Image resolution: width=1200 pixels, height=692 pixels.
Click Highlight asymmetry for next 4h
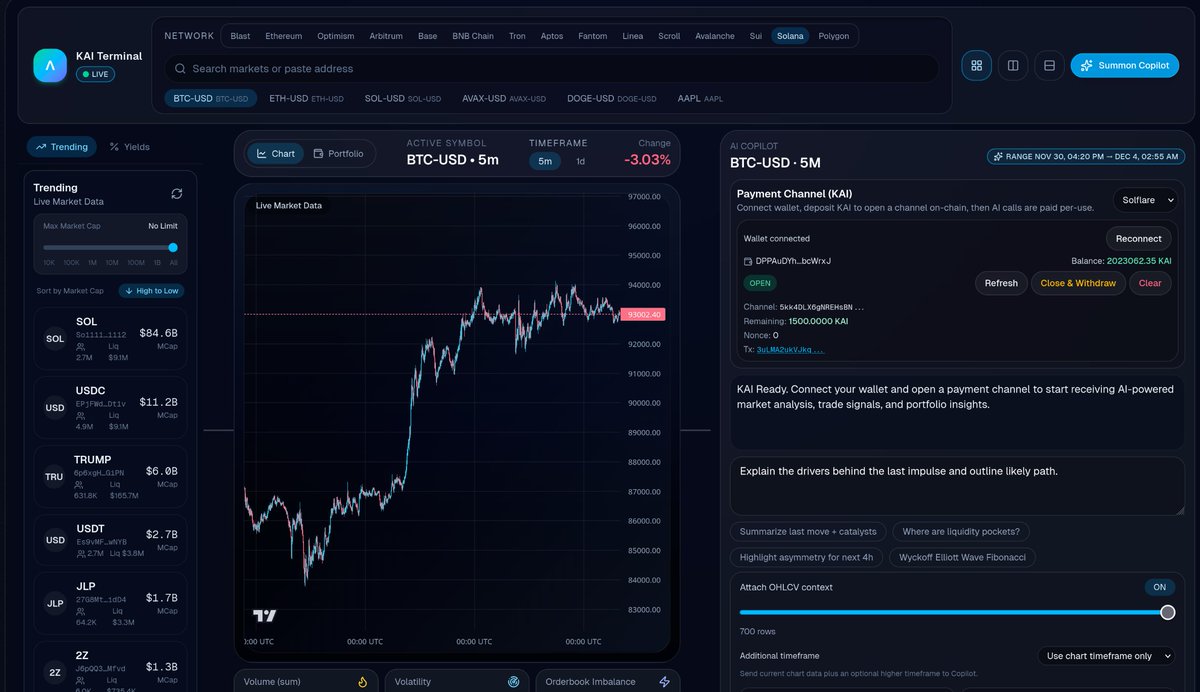pyautogui.click(x=806, y=557)
